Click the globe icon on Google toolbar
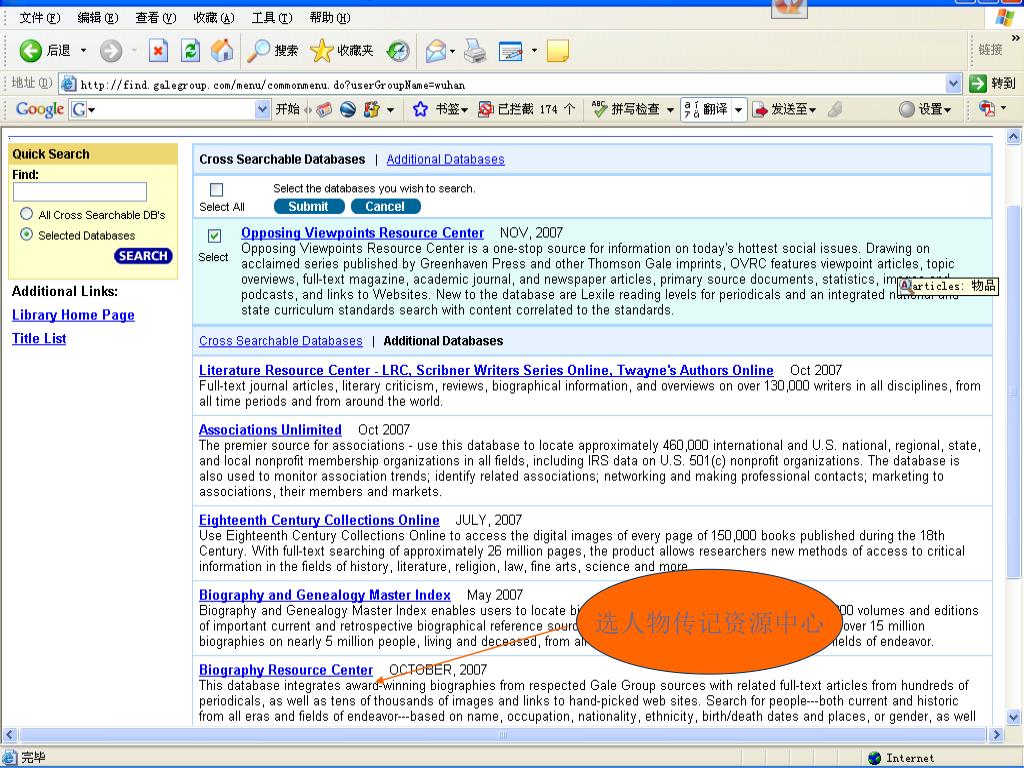The width and height of the screenshot is (1024, 768). coord(348,109)
